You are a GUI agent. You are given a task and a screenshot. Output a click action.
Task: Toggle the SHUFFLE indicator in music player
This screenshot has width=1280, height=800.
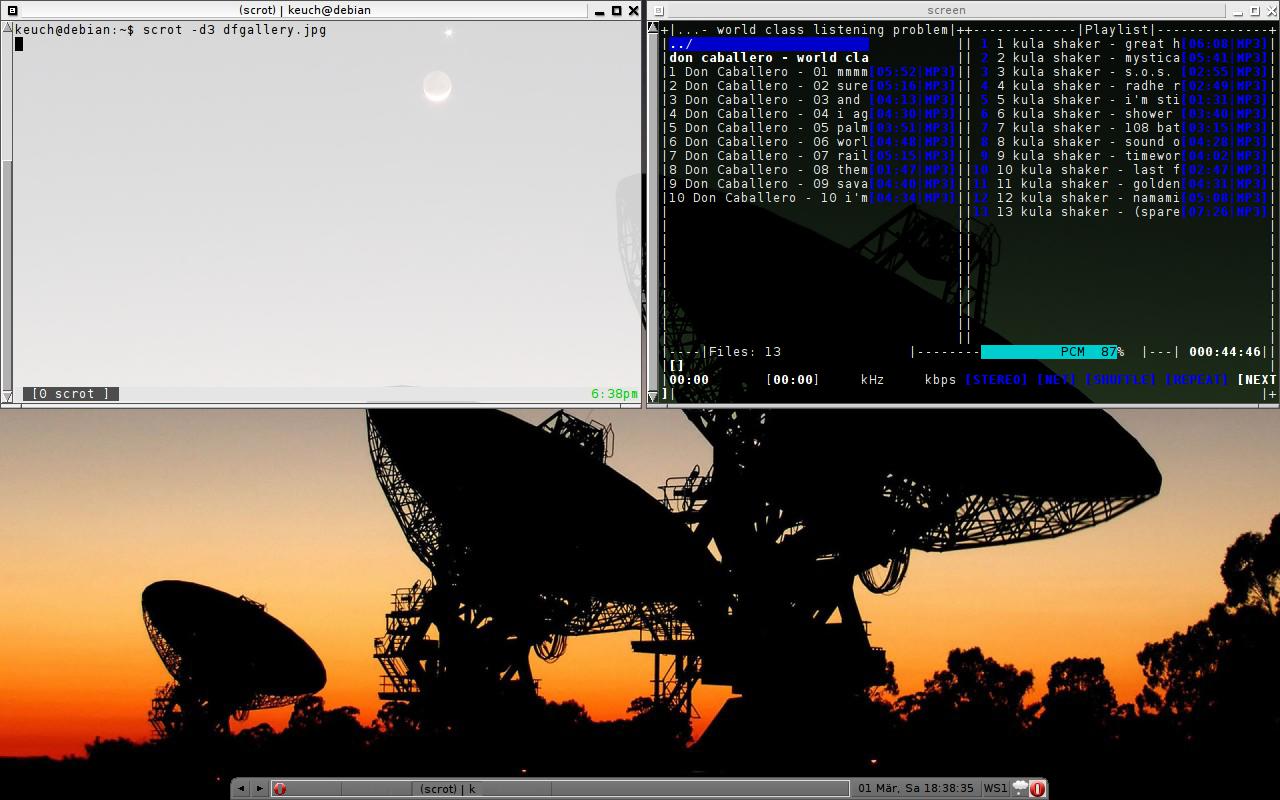pos(1120,380)
